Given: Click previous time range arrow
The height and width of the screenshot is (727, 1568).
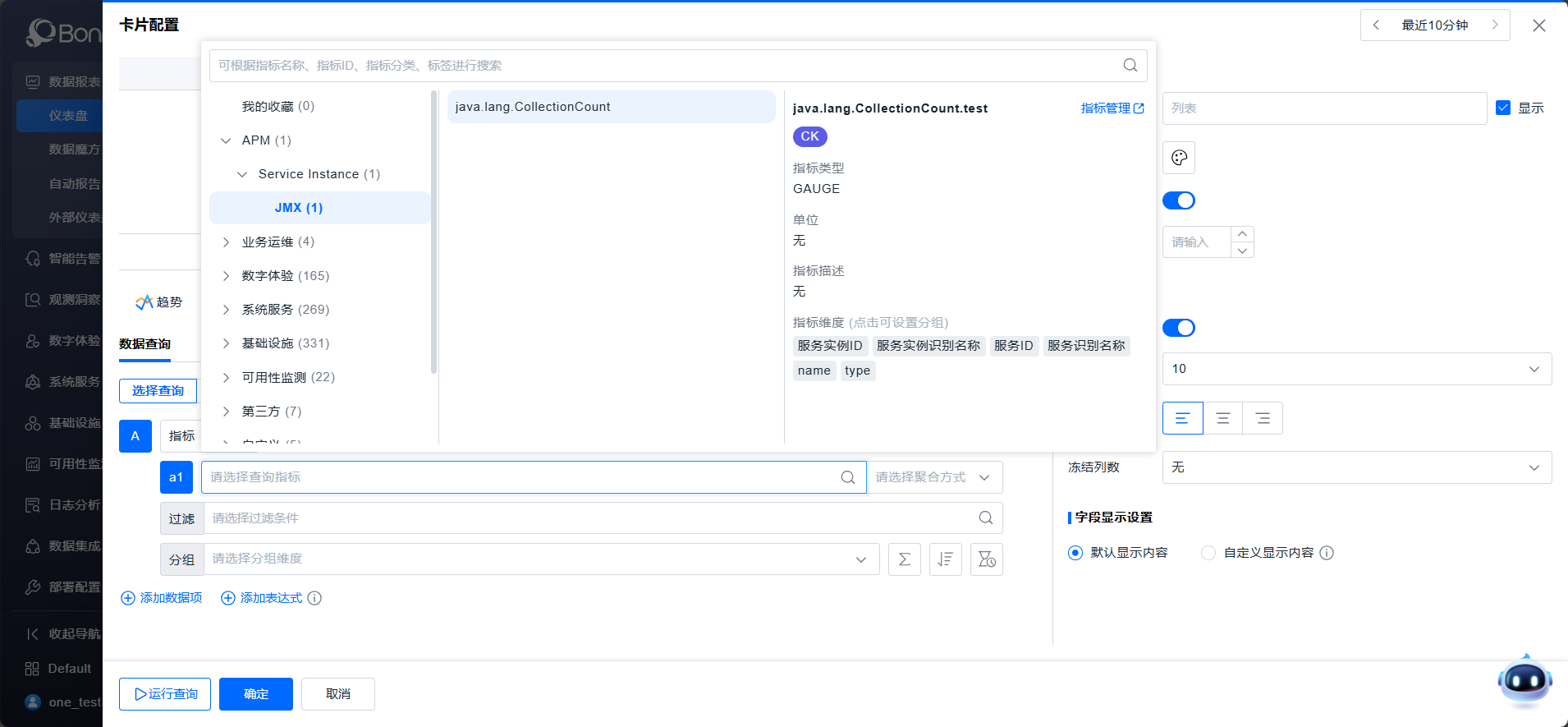Looking at the screenshot, I should [x=1377, y=25].
